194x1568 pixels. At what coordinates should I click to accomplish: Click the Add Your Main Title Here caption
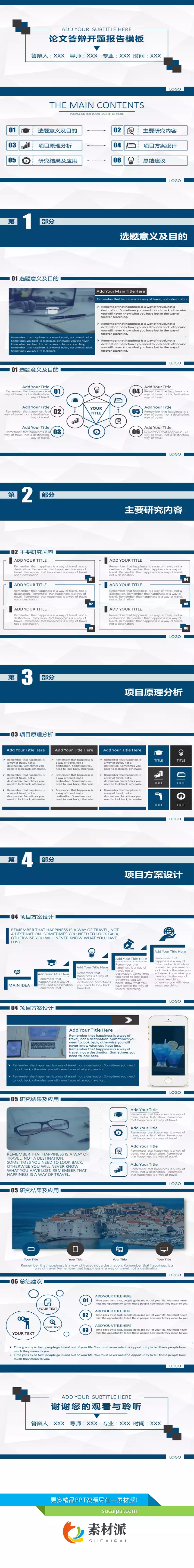121,291
